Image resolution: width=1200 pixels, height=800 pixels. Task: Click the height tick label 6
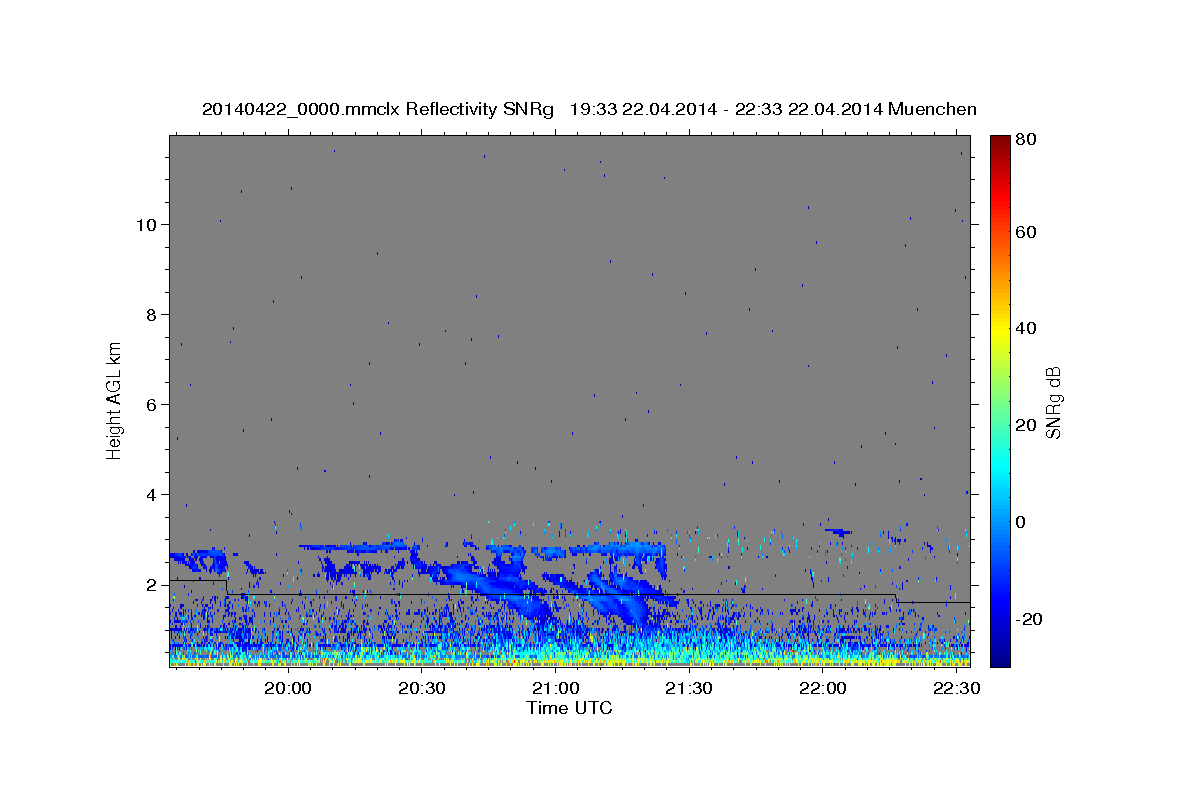coord(151,404)
